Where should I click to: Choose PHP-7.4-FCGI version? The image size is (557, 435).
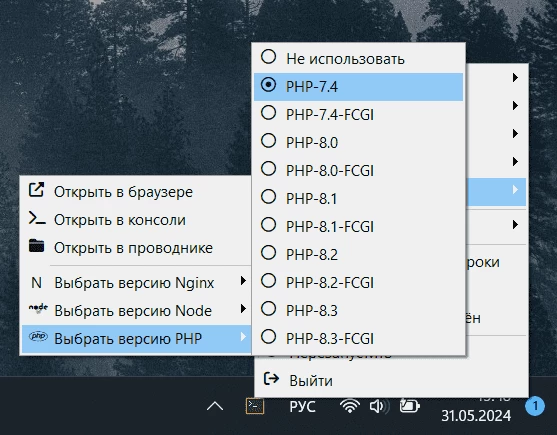click(x=358, y=114)
